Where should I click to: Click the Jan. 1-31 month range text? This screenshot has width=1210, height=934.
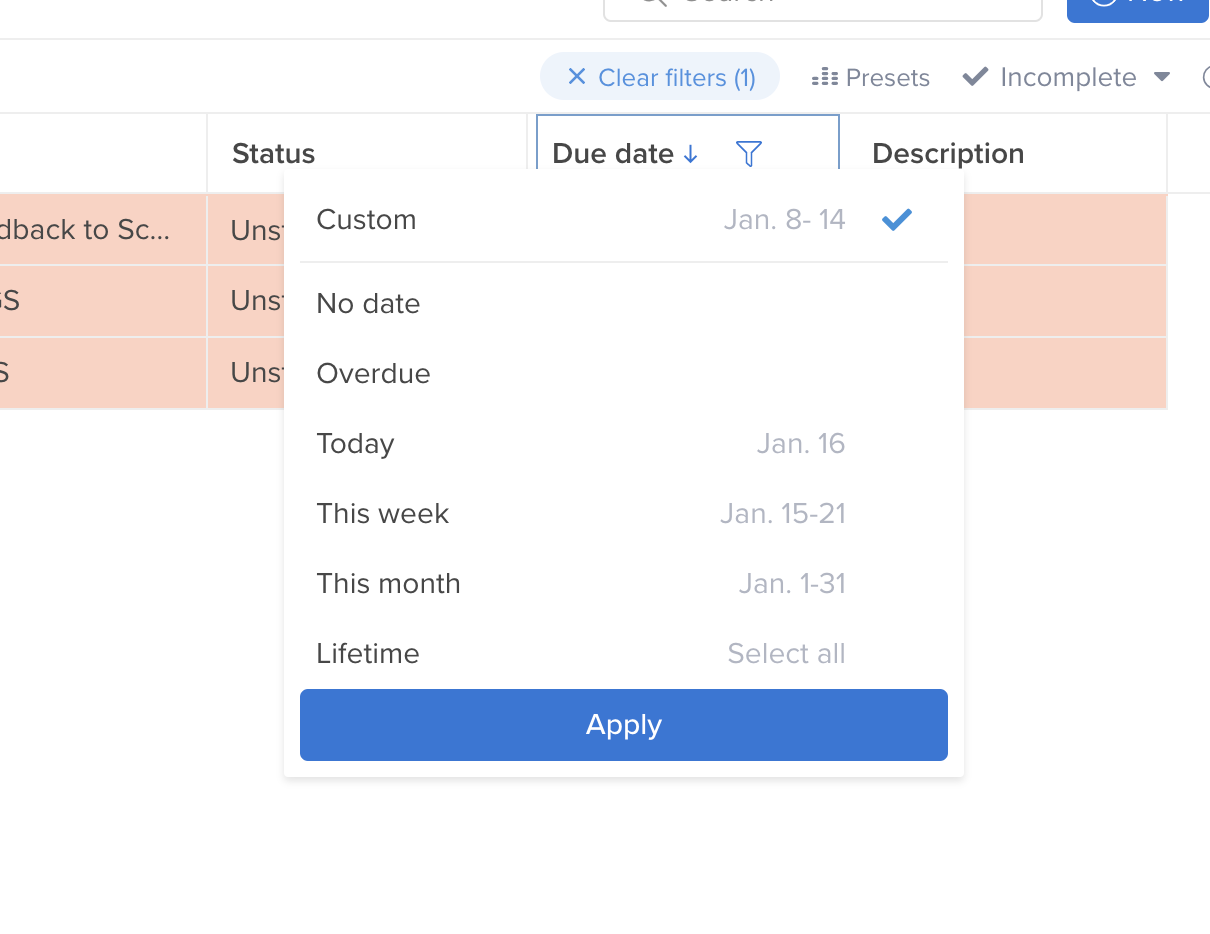[x=792, y=584]
